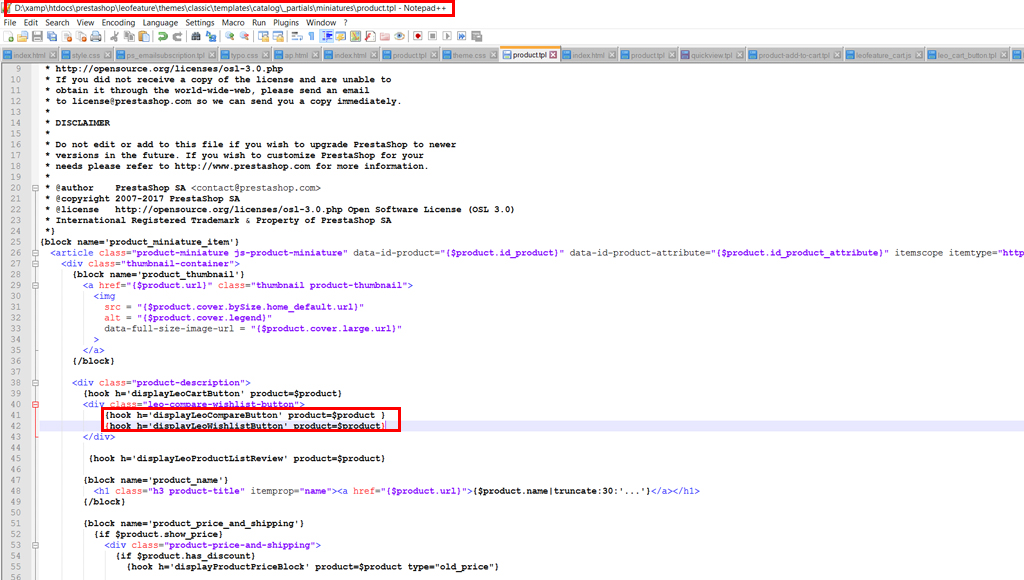
Task: Click the Print icon in toolbar
Action: [x=97, y=37]
